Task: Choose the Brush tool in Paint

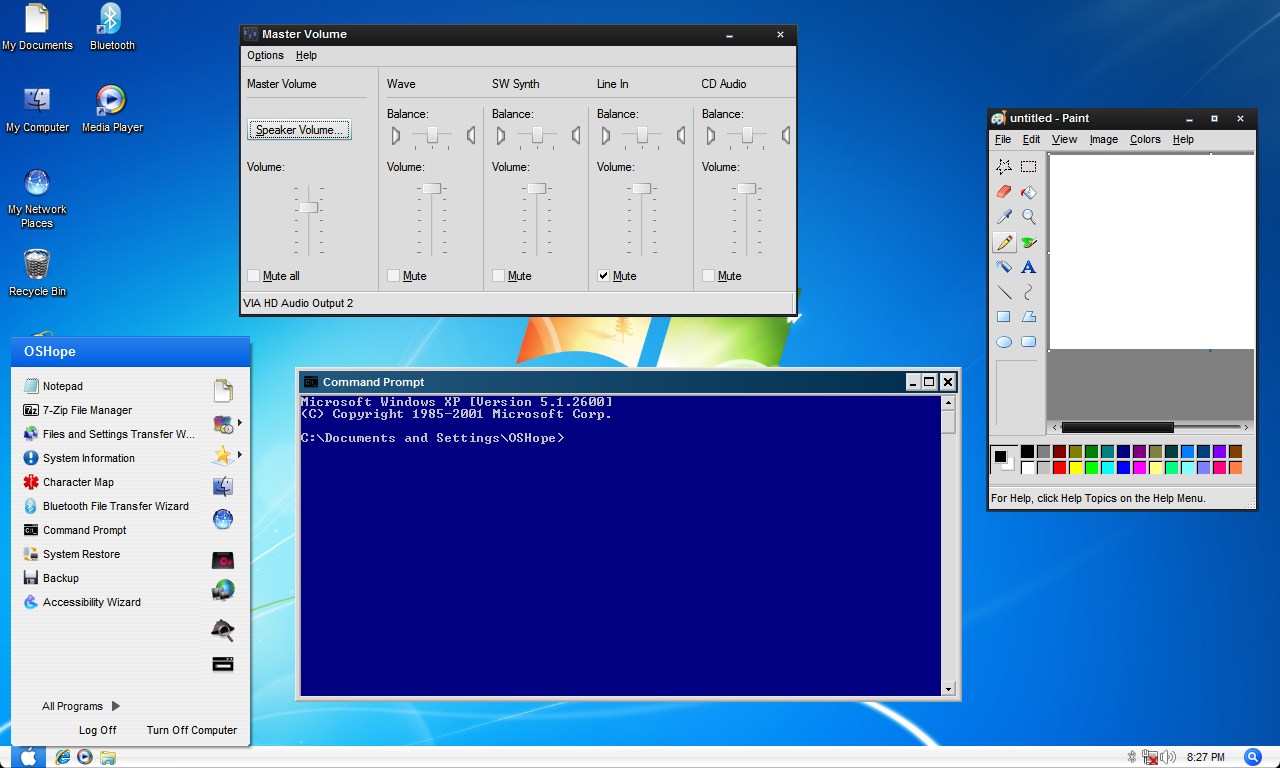Action: (1028, 242)
